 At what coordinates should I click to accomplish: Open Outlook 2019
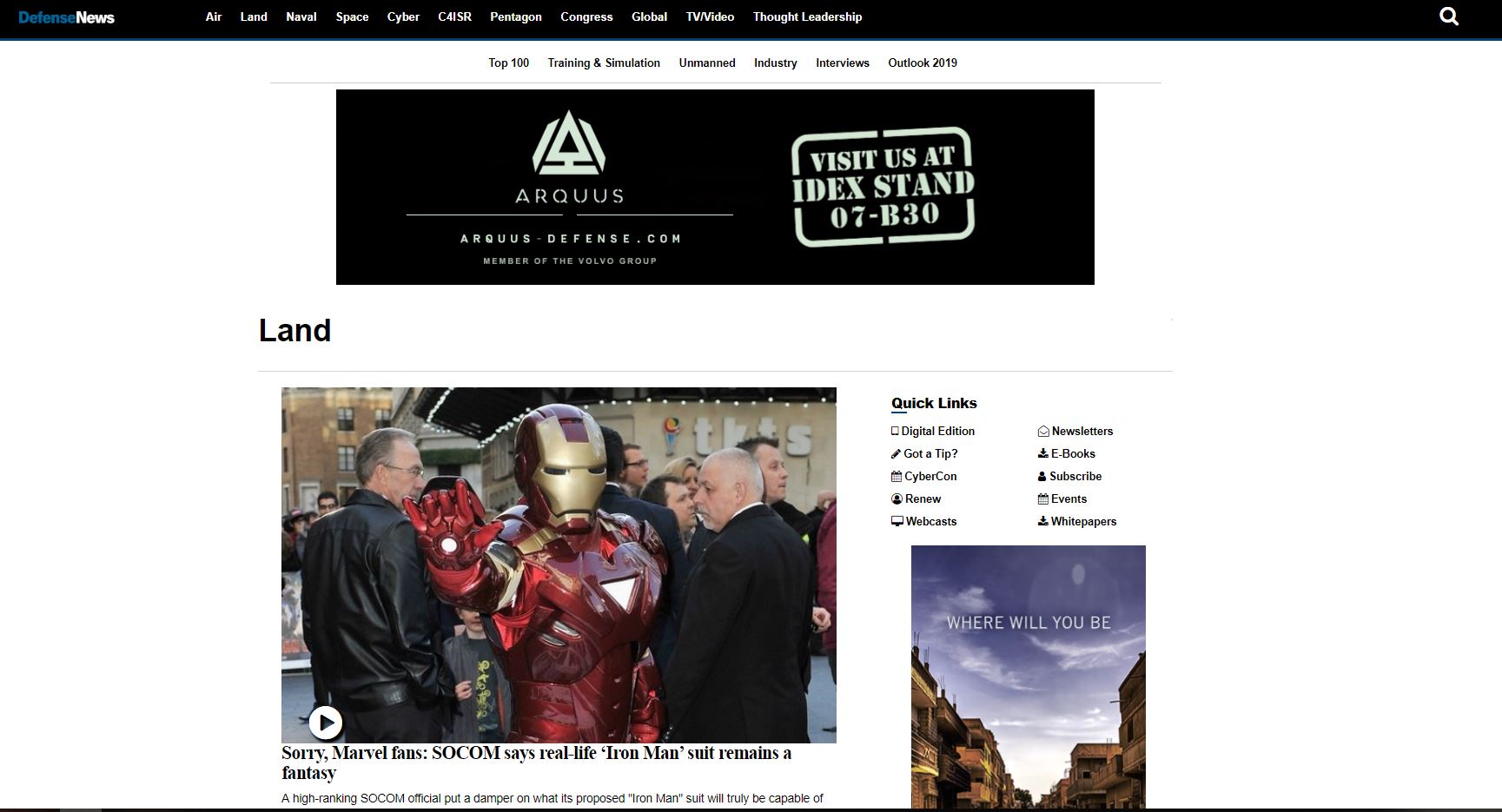tap(923, 63)
